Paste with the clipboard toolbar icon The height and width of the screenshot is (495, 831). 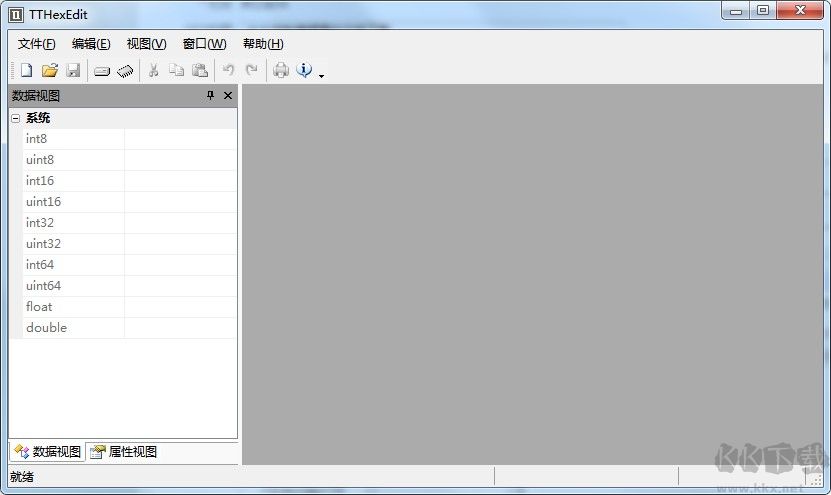200,70
